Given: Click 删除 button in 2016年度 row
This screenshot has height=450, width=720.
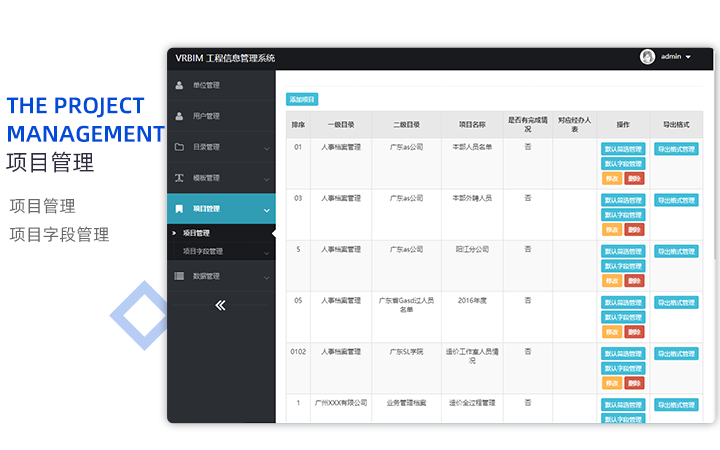Looking at the screenshot, I should click(x=634, y=332).
